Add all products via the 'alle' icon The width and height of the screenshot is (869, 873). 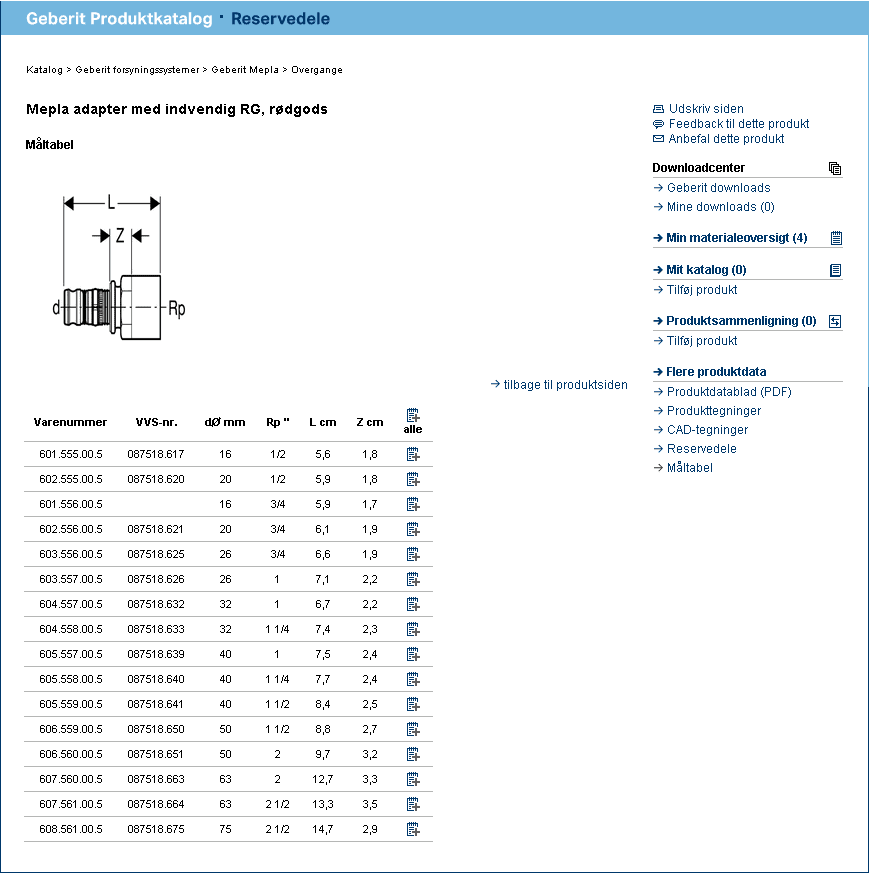(413, 415)
